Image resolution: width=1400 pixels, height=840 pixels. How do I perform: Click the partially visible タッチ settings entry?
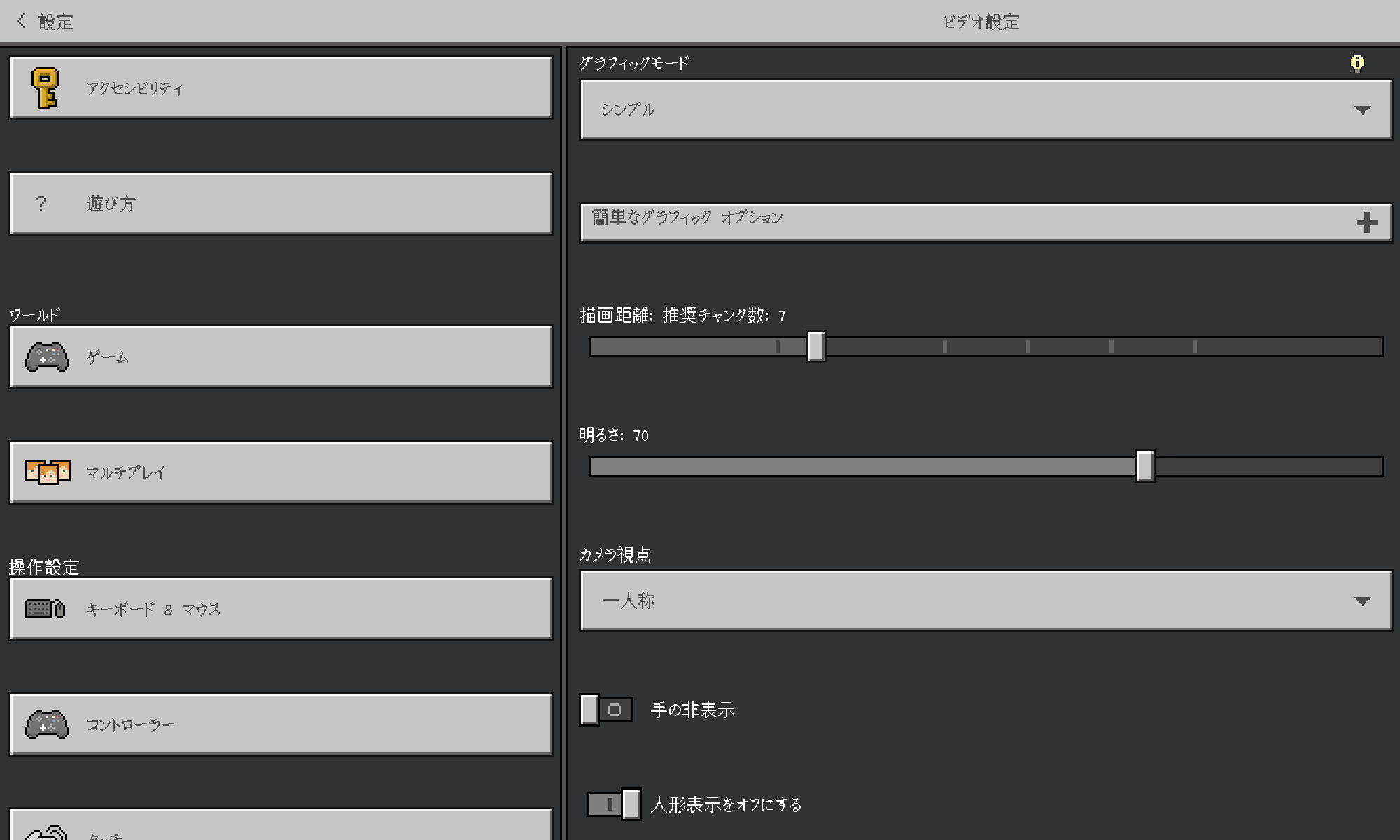pos(280,827)
